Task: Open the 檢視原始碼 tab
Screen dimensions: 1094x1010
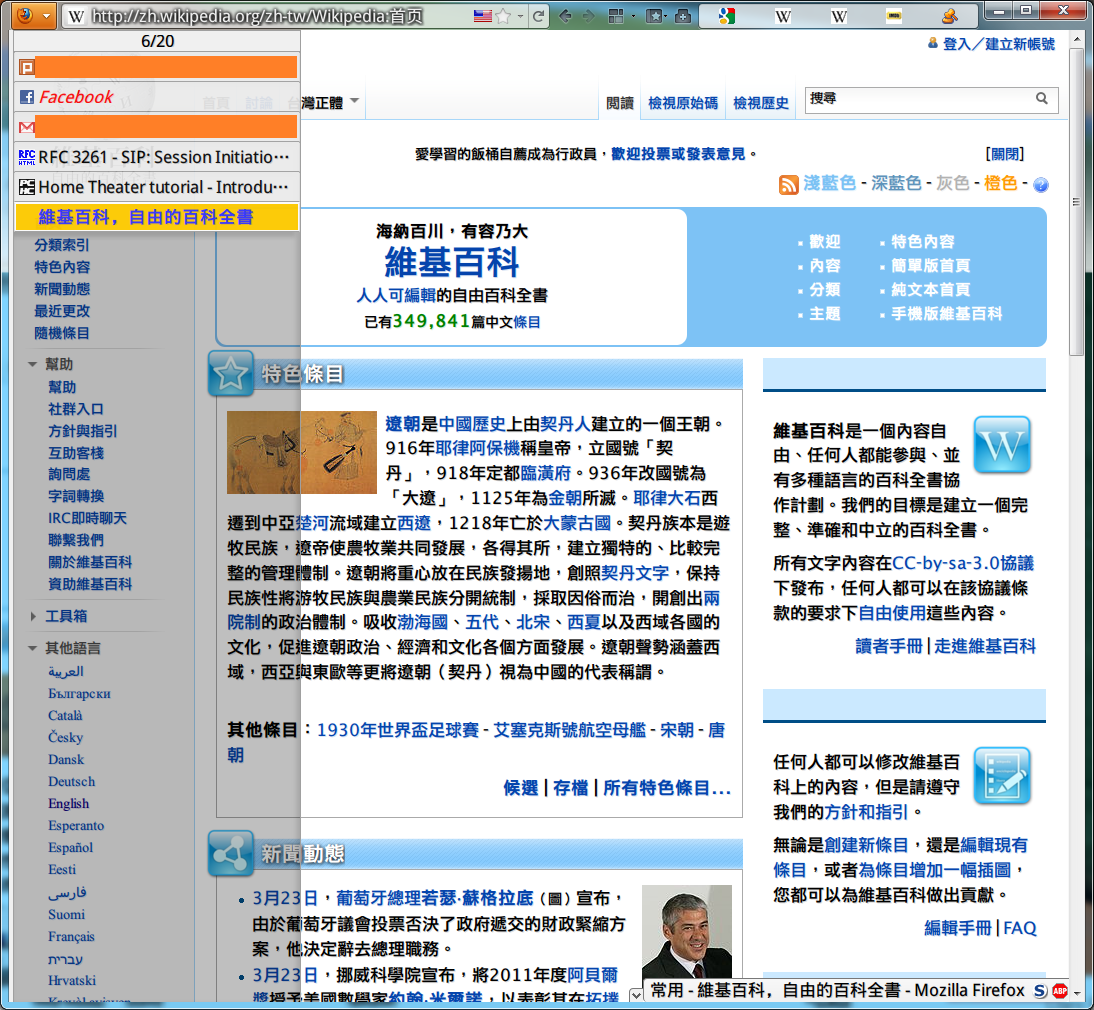Action: (x=682, y=103)
